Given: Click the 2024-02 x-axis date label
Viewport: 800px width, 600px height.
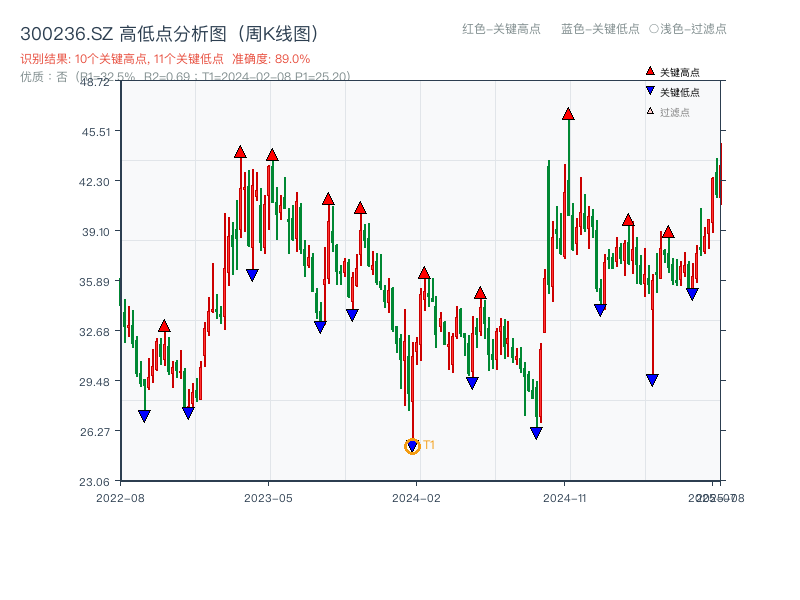Looking at the screenshot, I should tap(416, 498).
